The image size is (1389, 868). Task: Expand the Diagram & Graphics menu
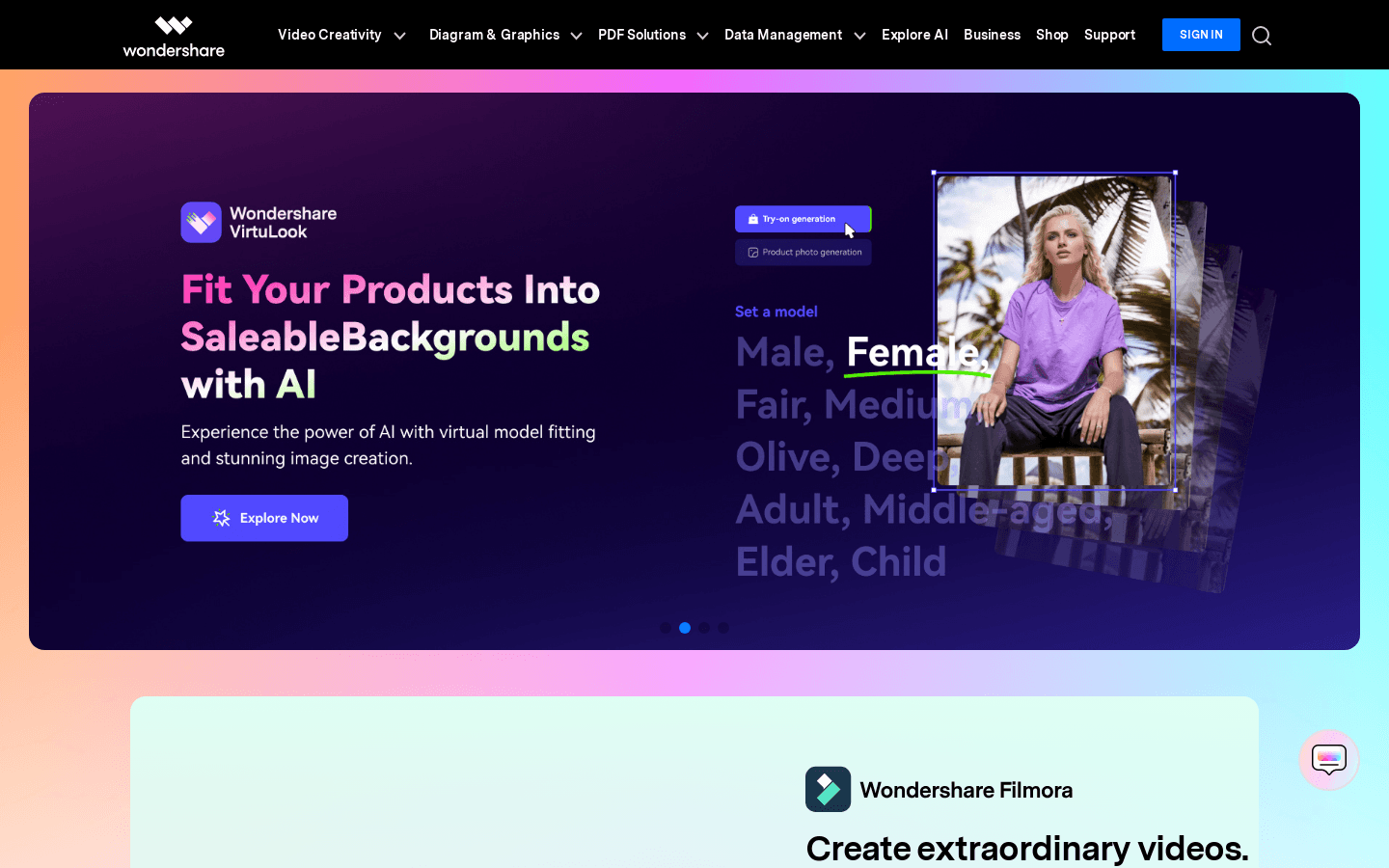(505, 35)
